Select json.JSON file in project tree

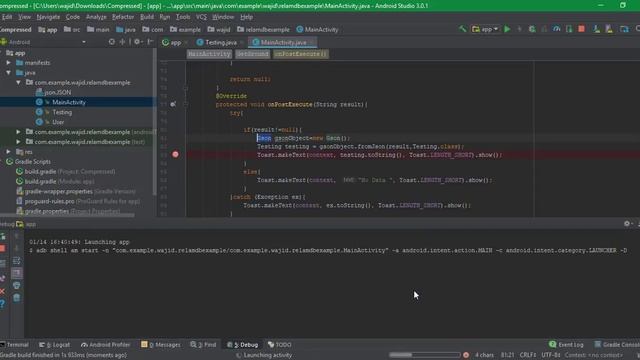(x=53, y=92)
